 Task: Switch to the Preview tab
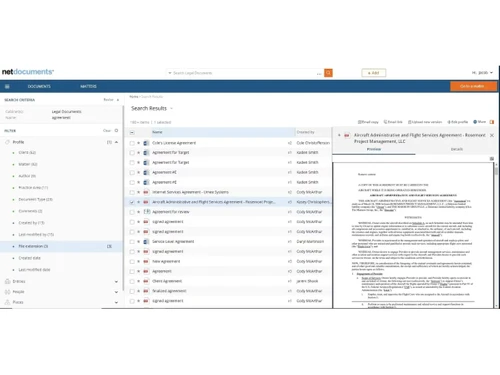374,149
